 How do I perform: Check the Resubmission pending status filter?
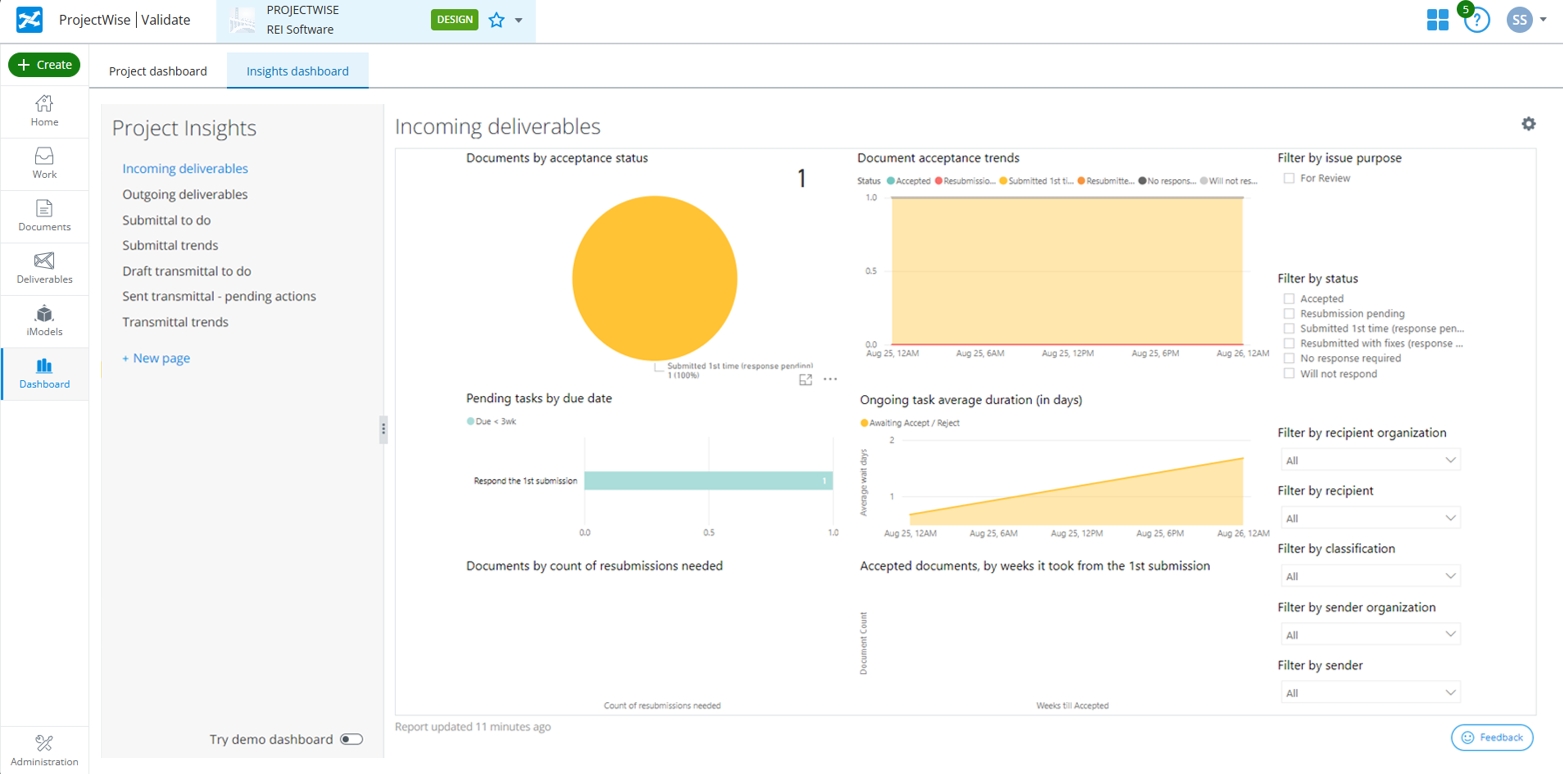(x=1289, y=314)
